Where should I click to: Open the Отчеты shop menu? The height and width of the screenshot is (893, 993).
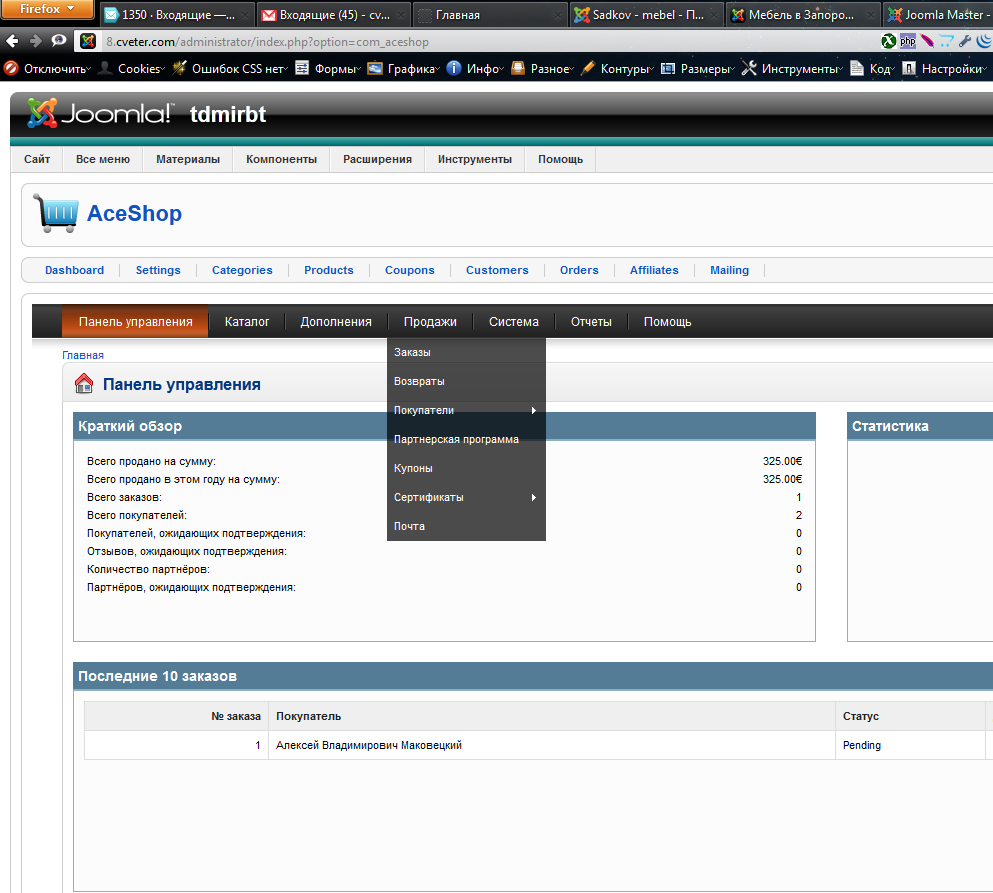591,321
